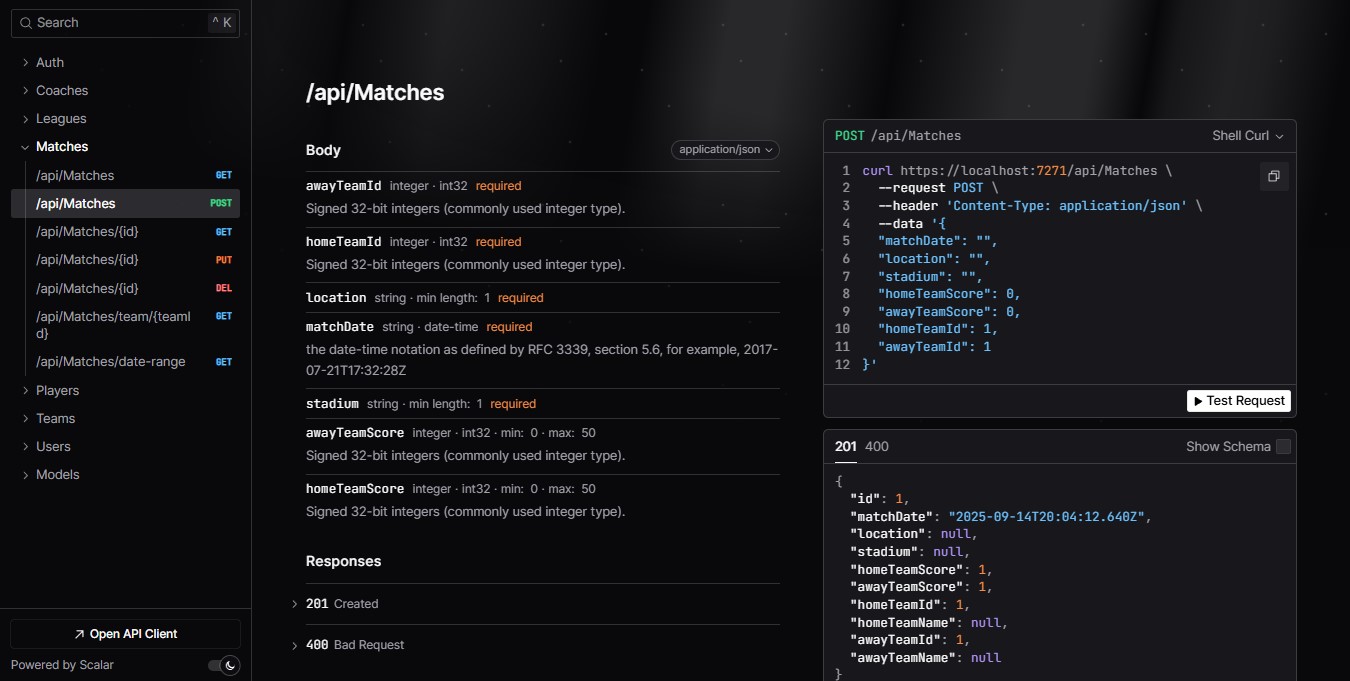This screenshot has height=681, width=1350.
Task: Click the copy code icon in curl panel
Action: coord(1273,176)
